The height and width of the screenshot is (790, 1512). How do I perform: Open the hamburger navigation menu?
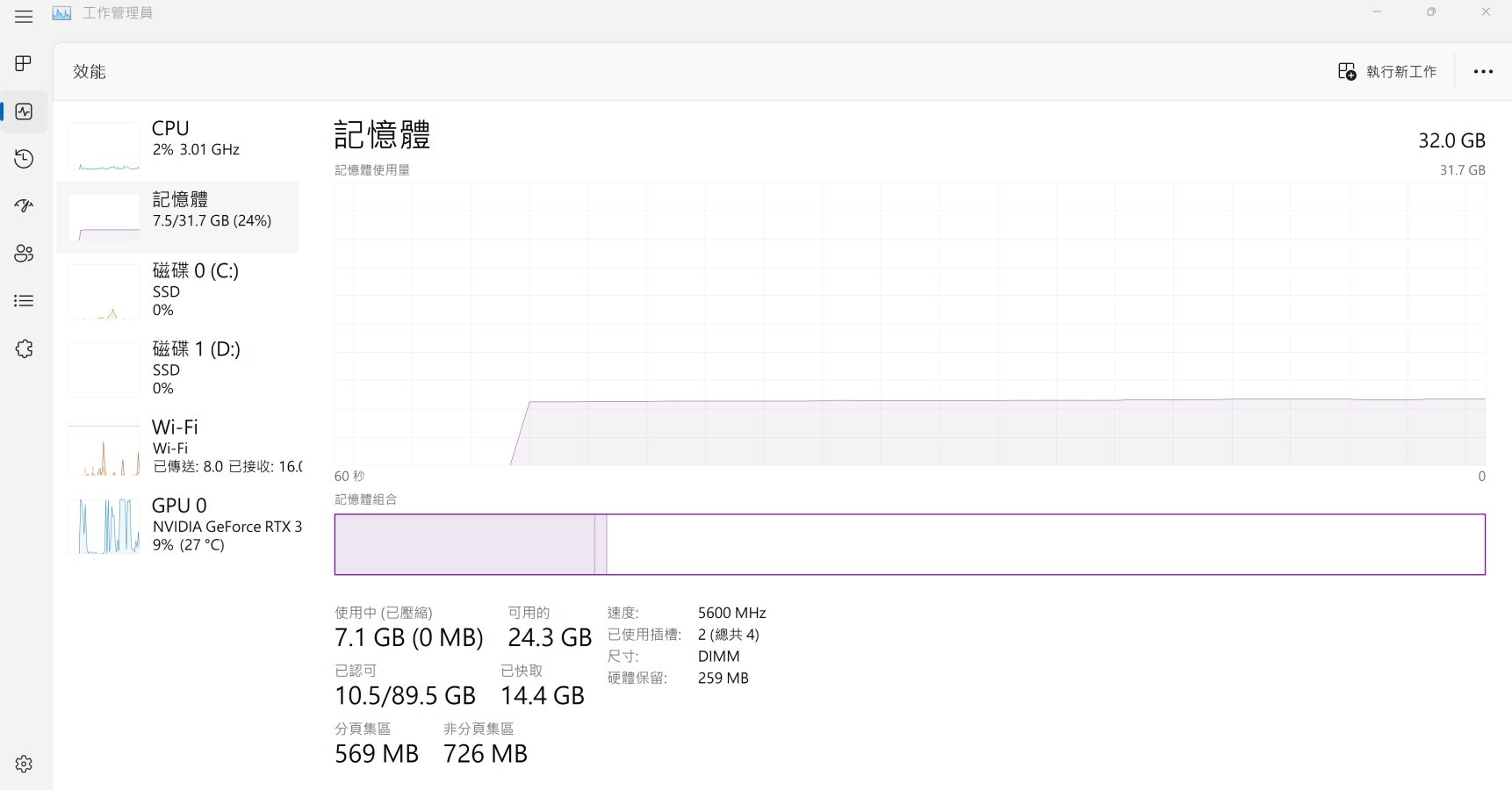coord(24,16)
